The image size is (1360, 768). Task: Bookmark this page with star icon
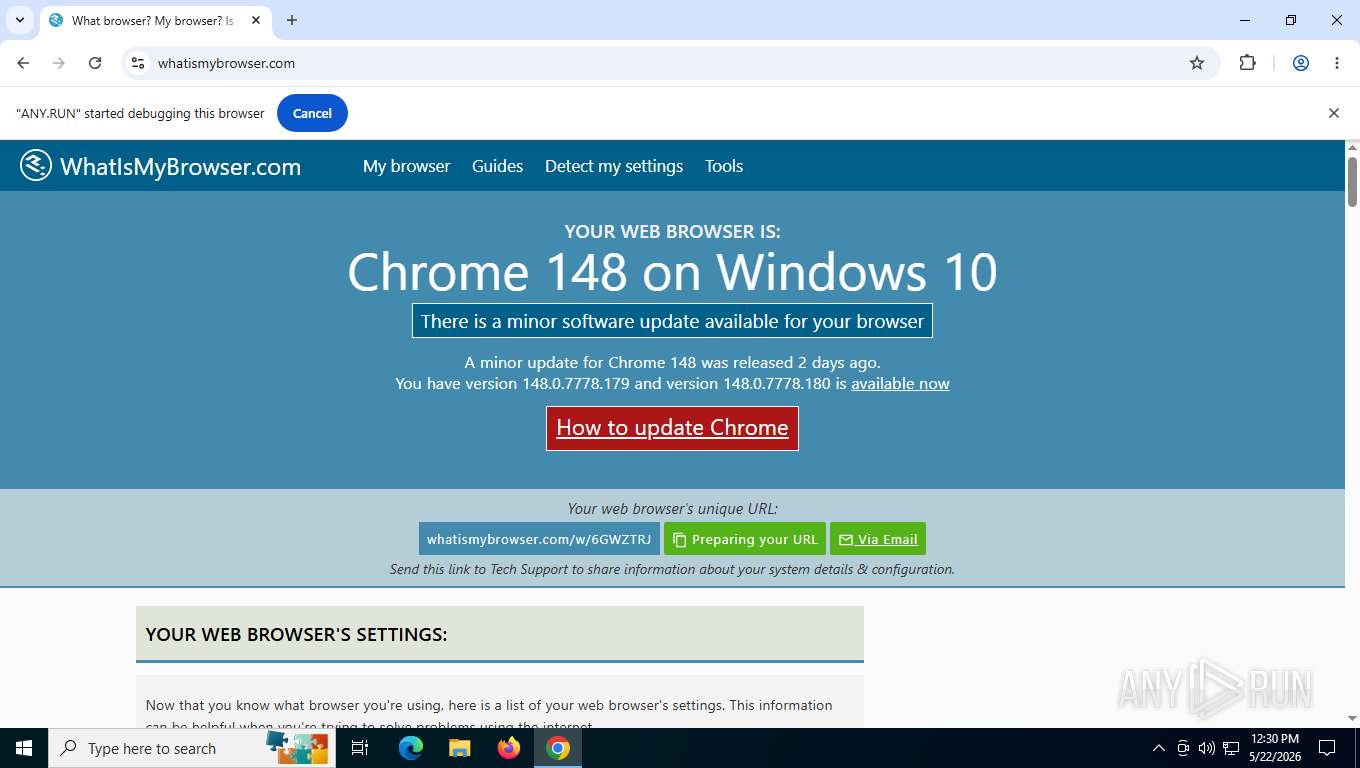(x=1197, y=63)
